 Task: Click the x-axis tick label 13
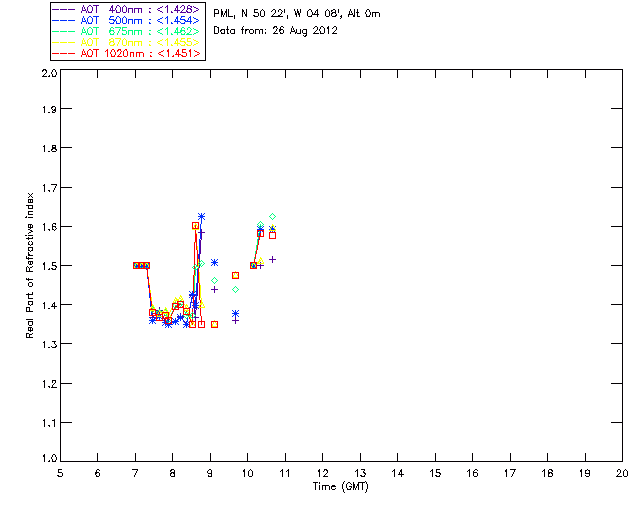(x=360, y=473)
